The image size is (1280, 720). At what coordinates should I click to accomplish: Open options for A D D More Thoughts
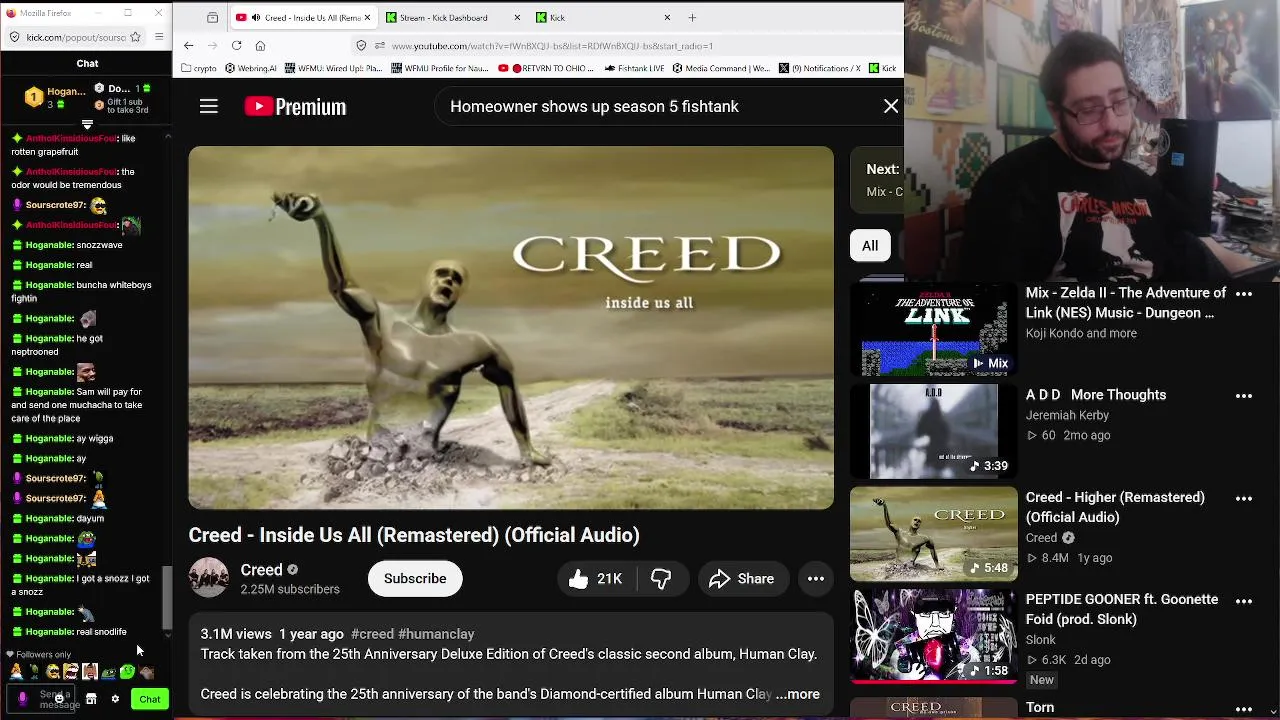coord(1244,396)
